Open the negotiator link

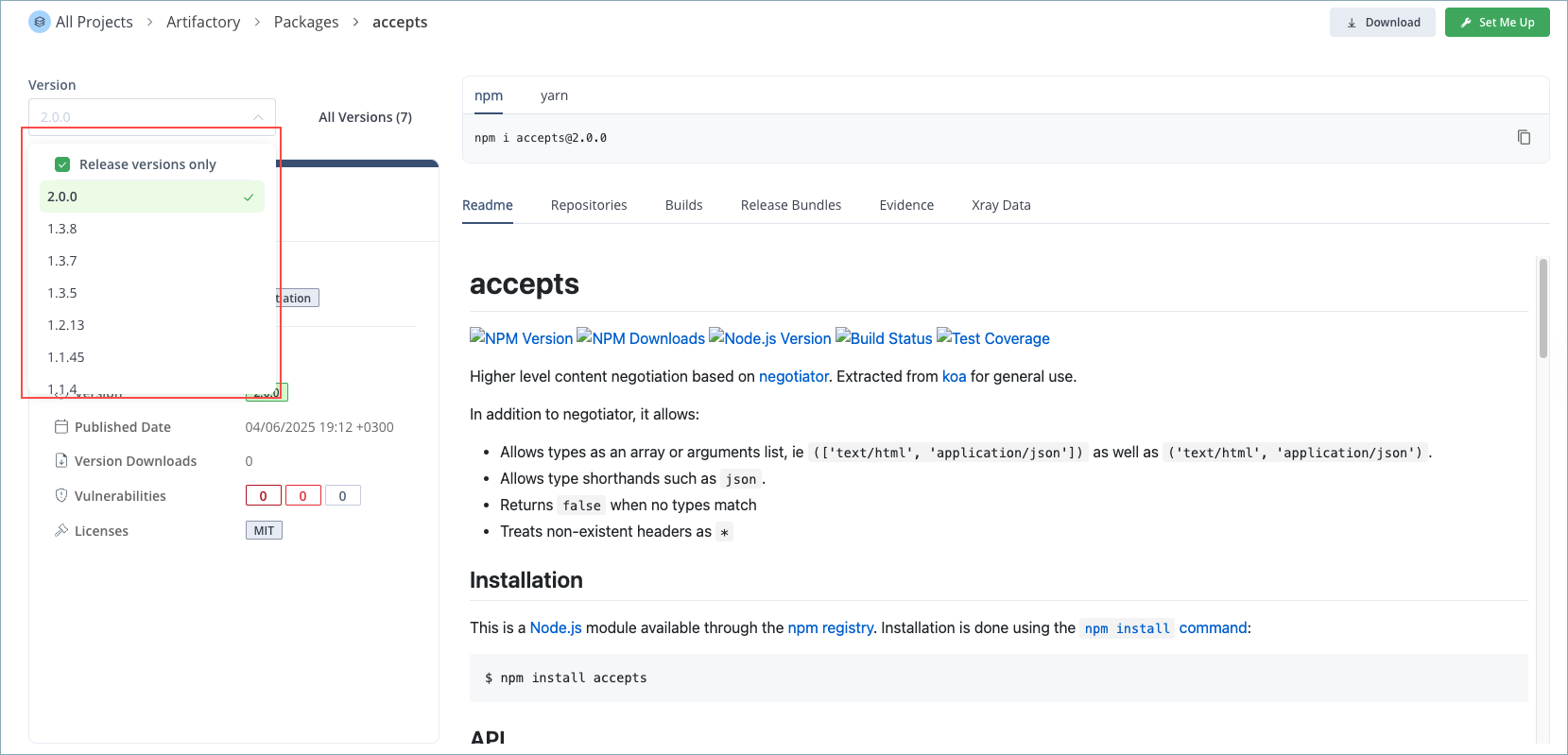794,376
